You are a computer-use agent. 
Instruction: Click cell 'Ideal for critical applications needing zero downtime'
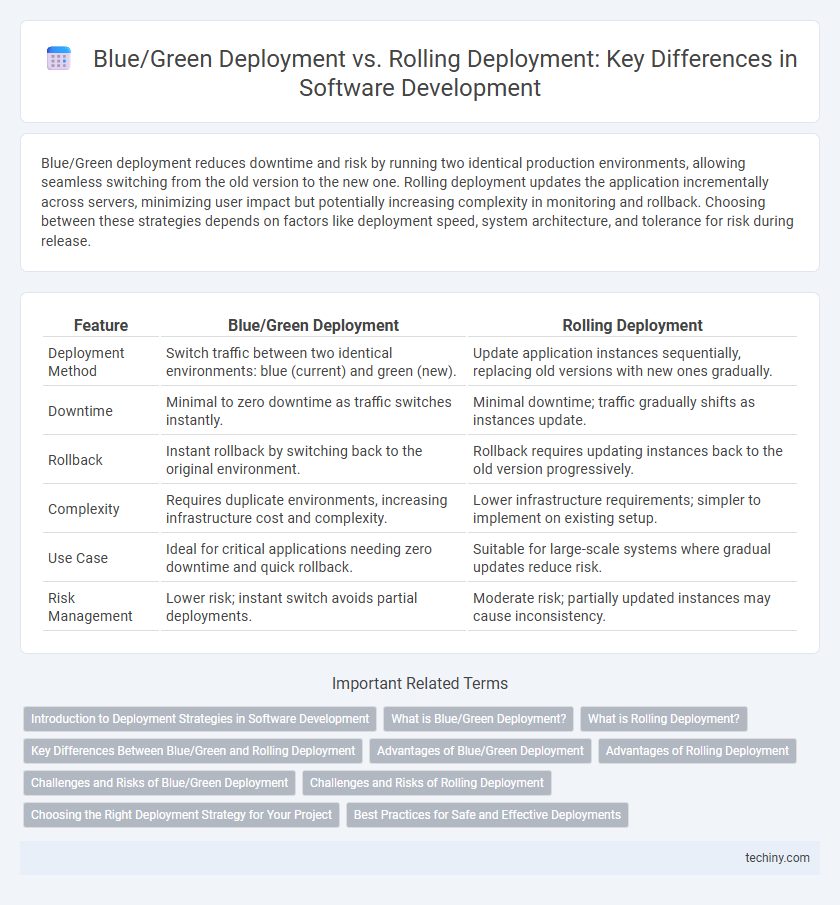click(313, 558)
